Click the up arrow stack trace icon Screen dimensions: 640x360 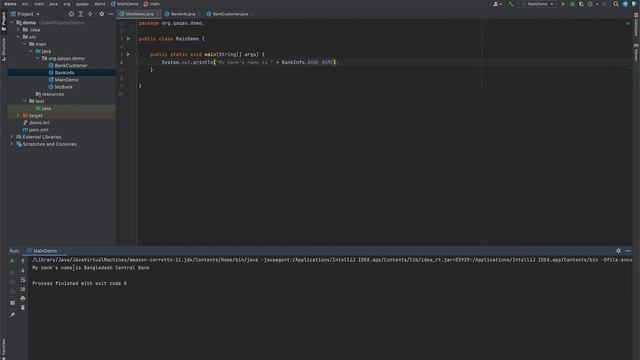click(23, 261)
